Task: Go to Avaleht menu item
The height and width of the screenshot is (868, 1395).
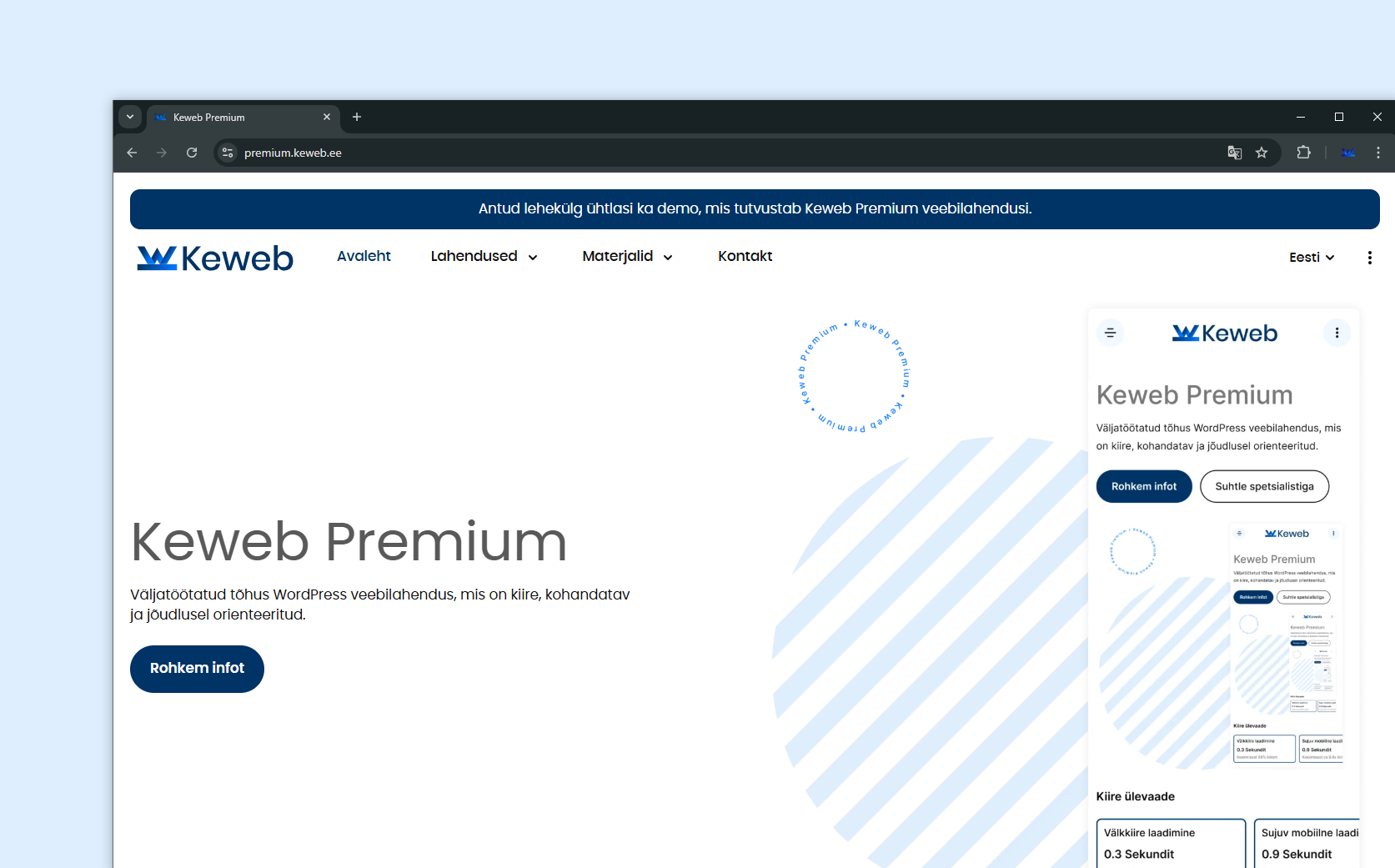Action: 364,256
